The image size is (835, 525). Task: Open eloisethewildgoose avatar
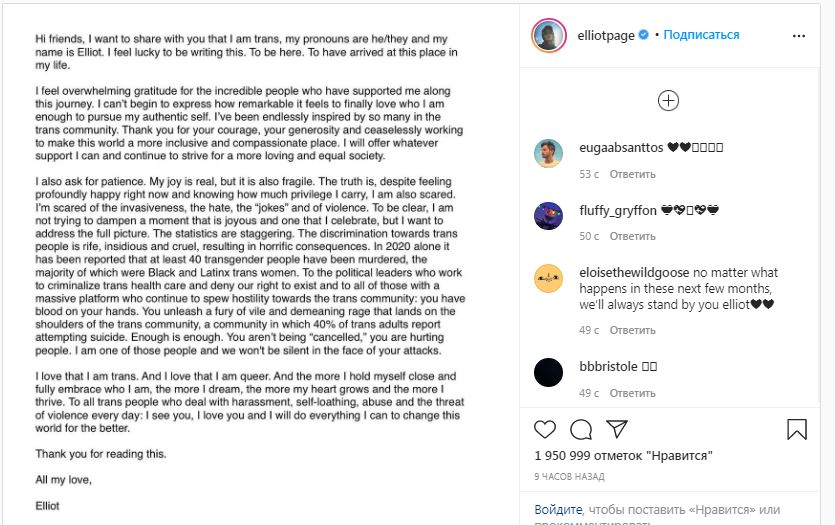548,278
